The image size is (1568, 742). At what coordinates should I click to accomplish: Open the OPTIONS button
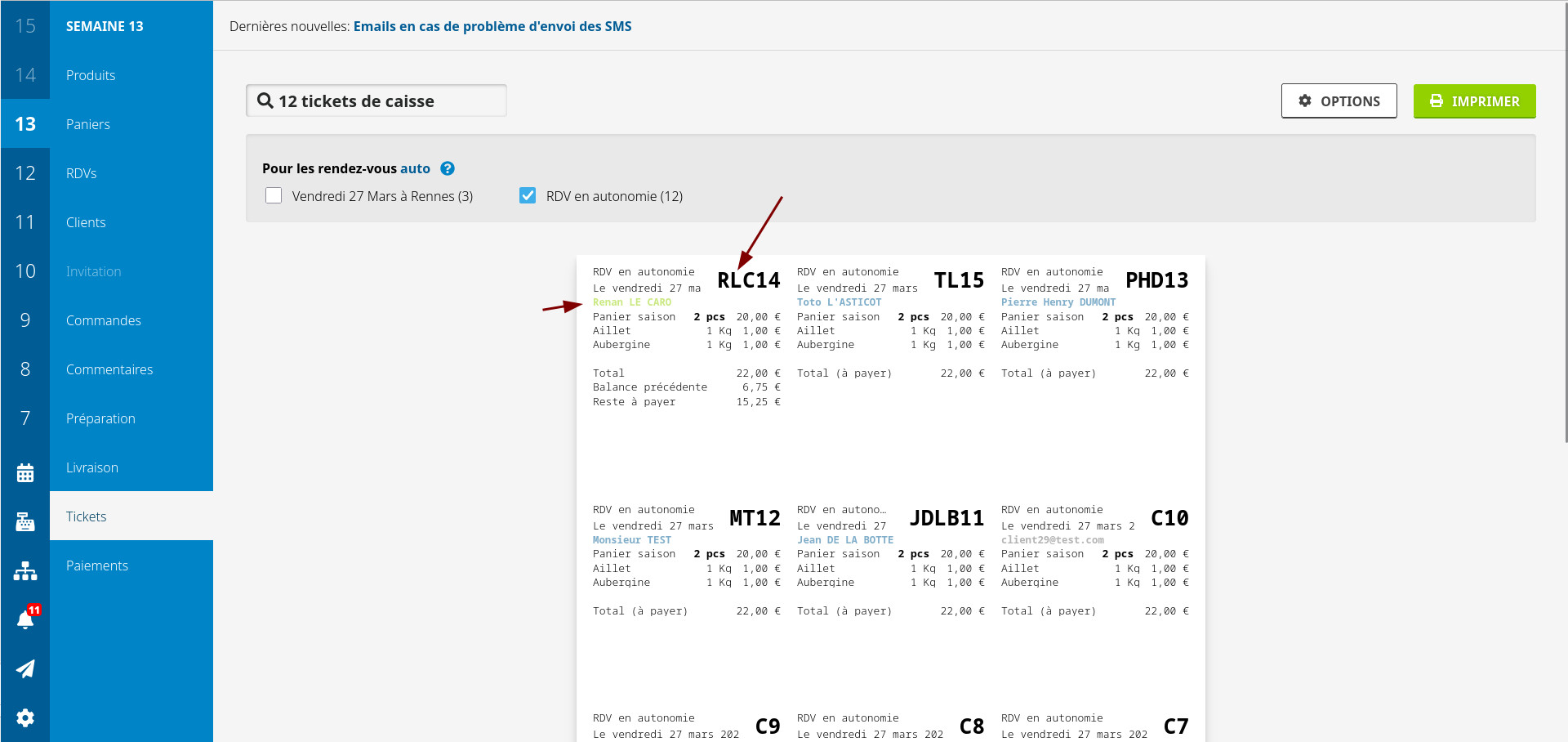tap(1339, 101)
